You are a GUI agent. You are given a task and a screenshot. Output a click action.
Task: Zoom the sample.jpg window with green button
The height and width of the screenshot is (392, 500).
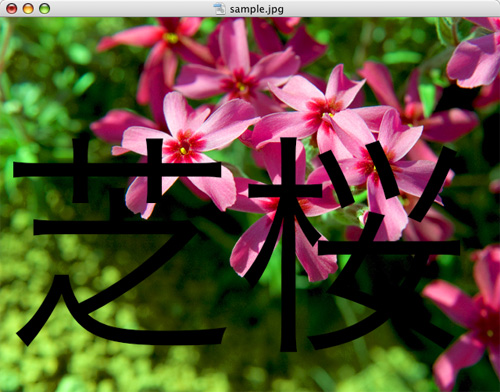pyautogui.click(x=45, y=9)
